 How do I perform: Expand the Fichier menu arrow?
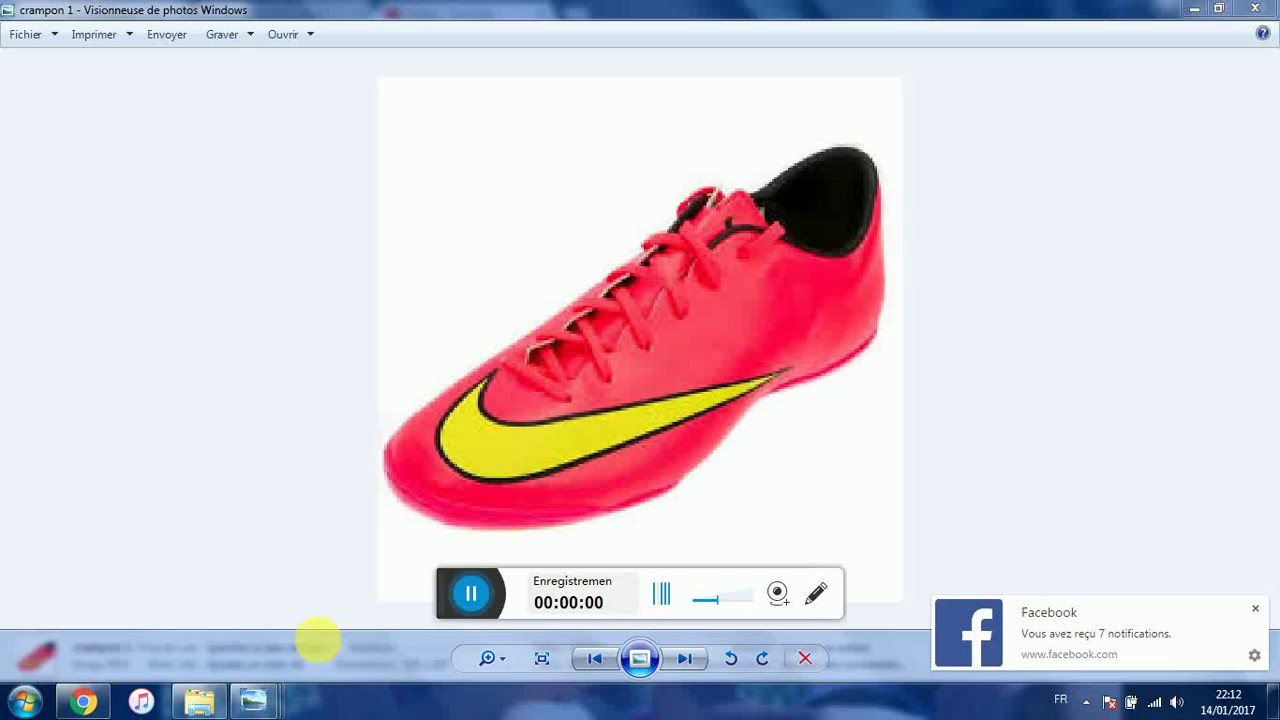pos(54,34)
